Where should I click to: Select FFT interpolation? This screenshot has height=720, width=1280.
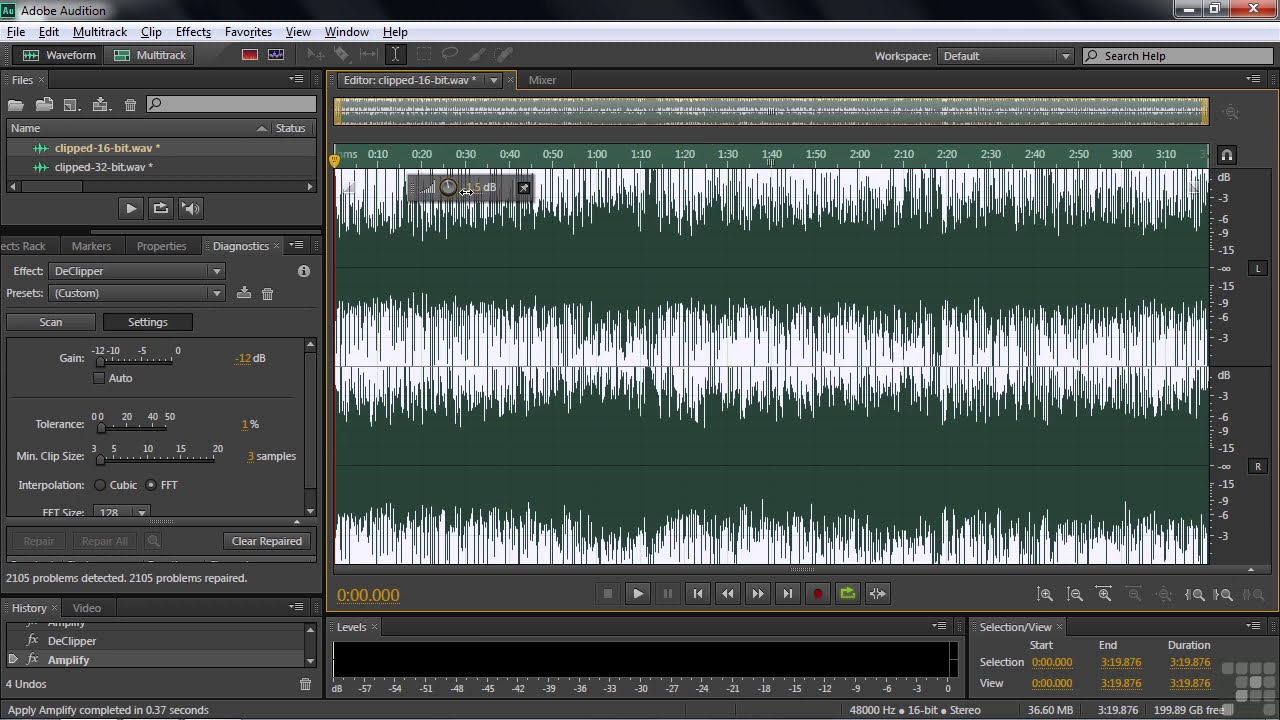click(x=151, y=485)
